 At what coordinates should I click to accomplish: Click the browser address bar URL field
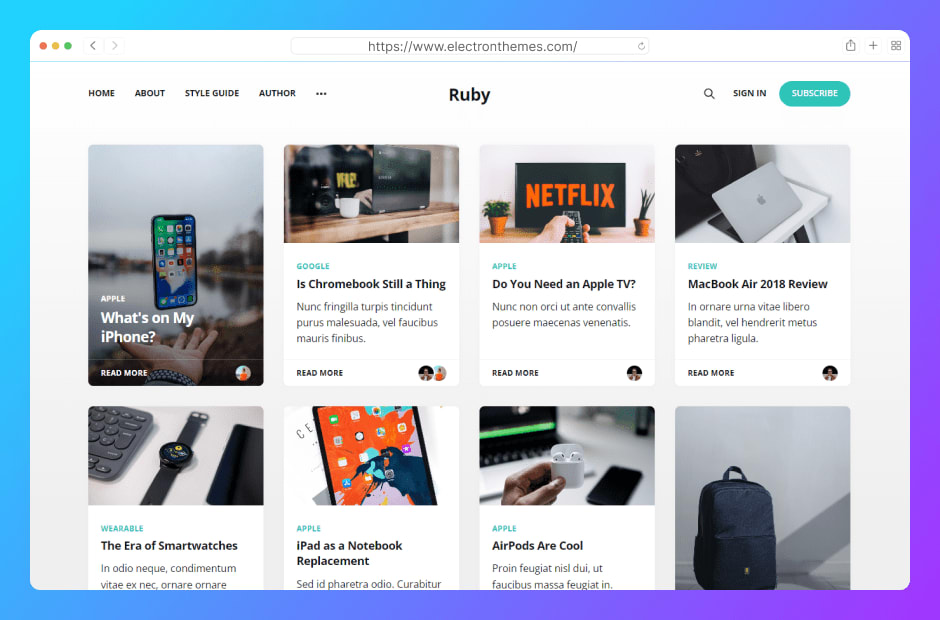pyautogui.click(x=469, y=46)
